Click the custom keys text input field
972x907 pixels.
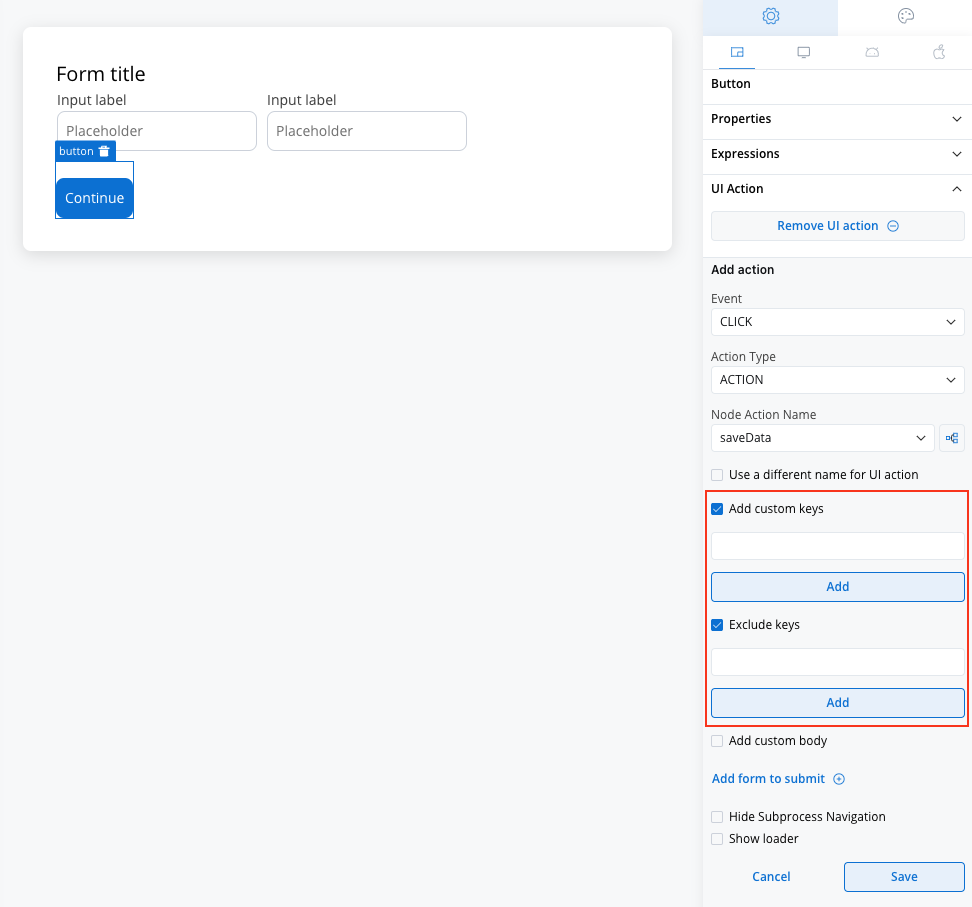(x=837, y=546)
